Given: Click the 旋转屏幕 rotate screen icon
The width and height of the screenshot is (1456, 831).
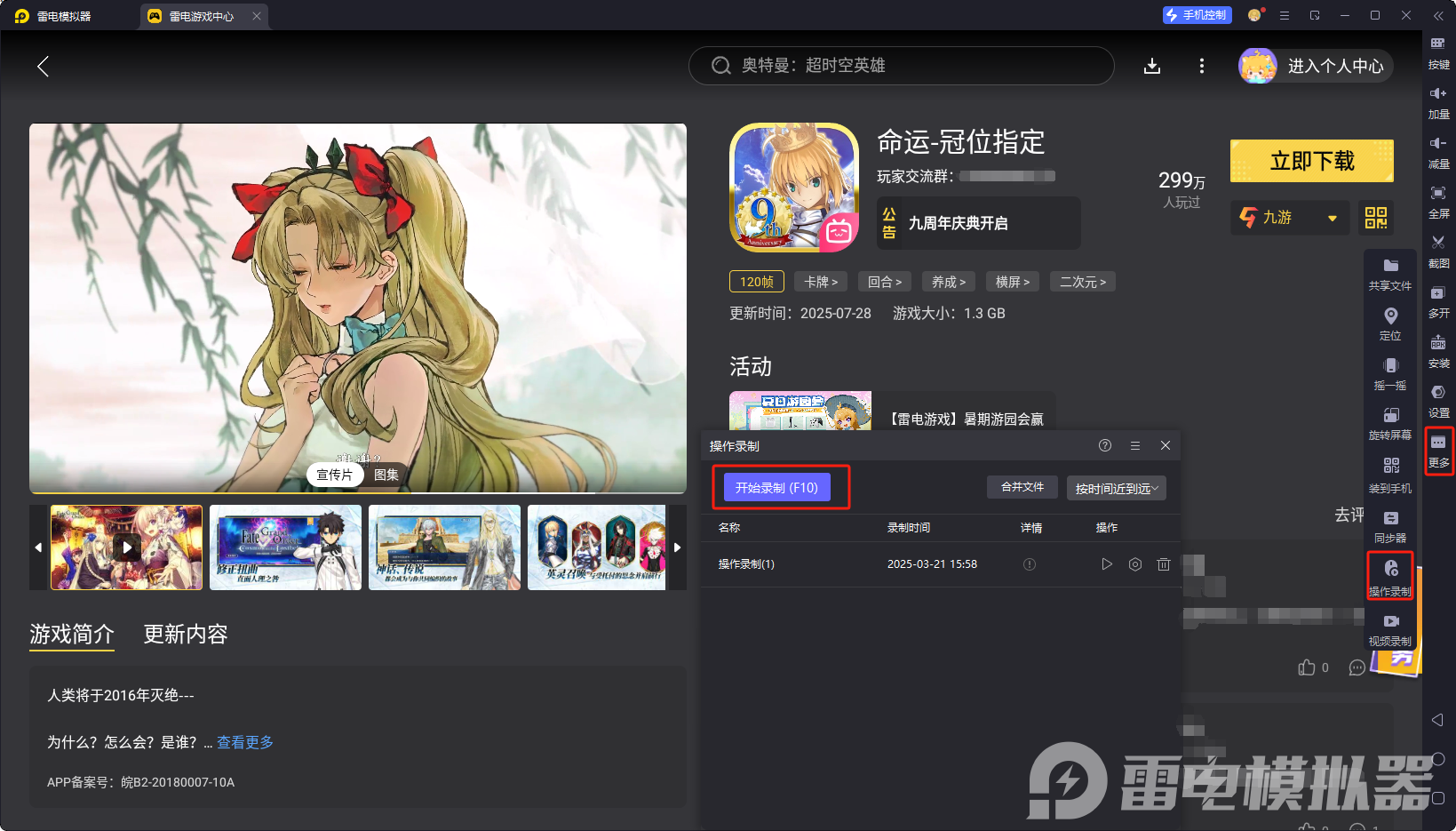Looking at the screenshot, I should click(x=1390, y=424).
